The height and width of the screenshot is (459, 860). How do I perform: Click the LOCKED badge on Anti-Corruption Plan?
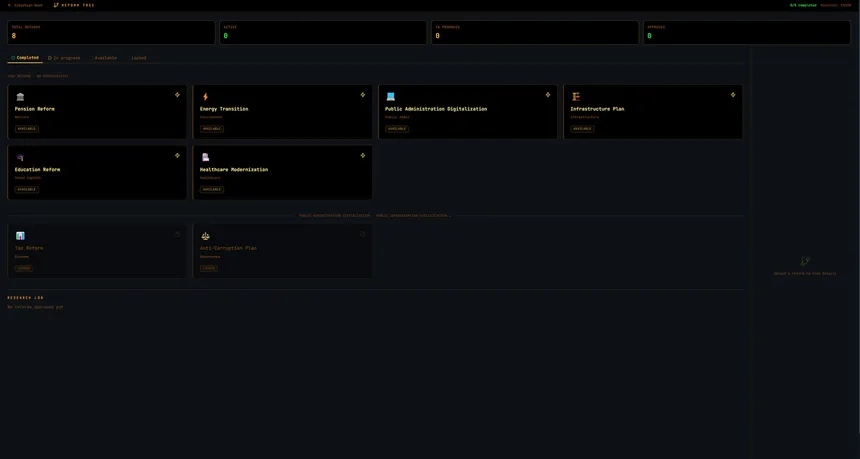tap(209, 268)
